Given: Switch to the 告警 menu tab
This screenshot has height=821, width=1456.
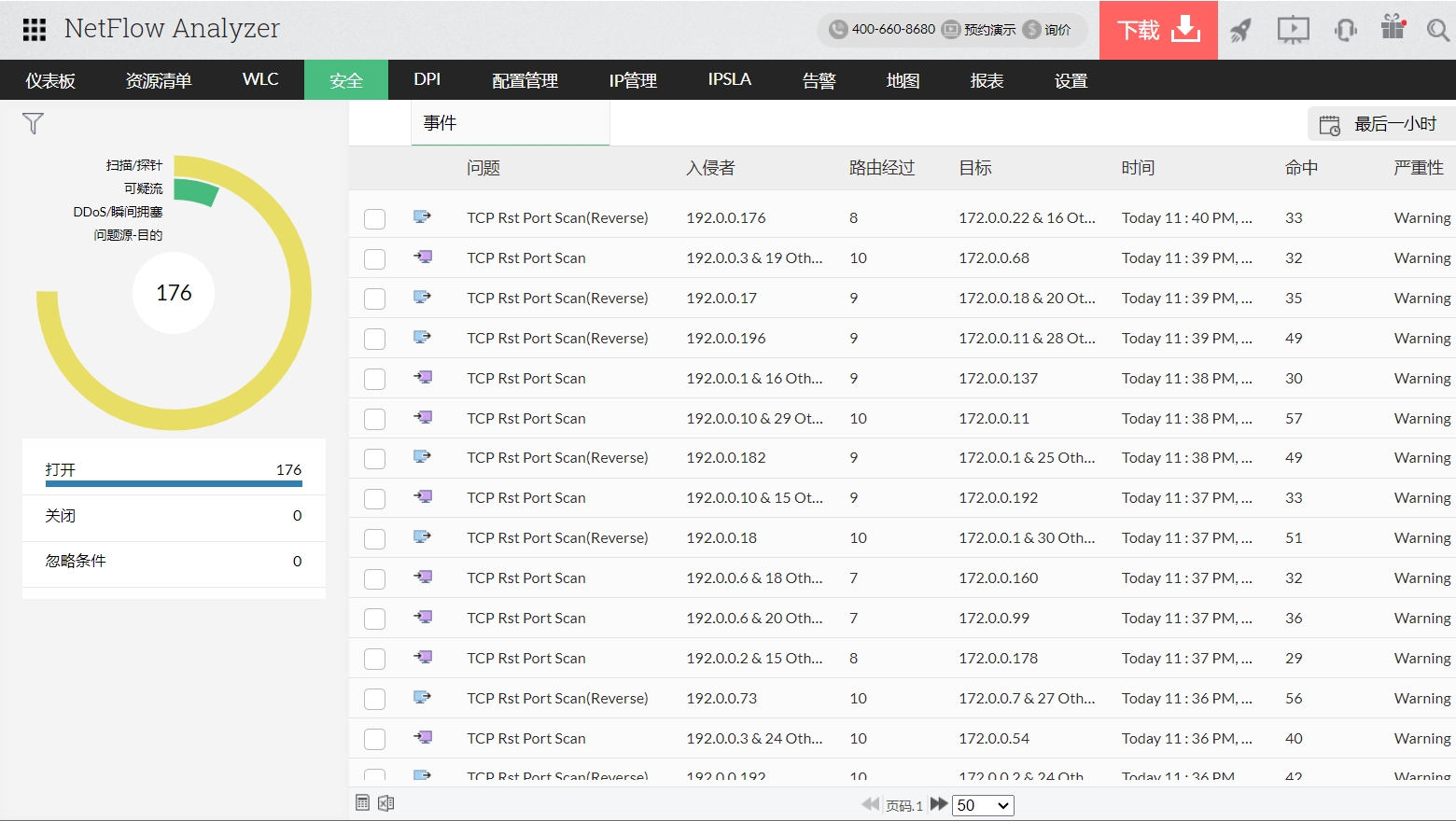Looking at the screenshot, I should tap(819, 80).
